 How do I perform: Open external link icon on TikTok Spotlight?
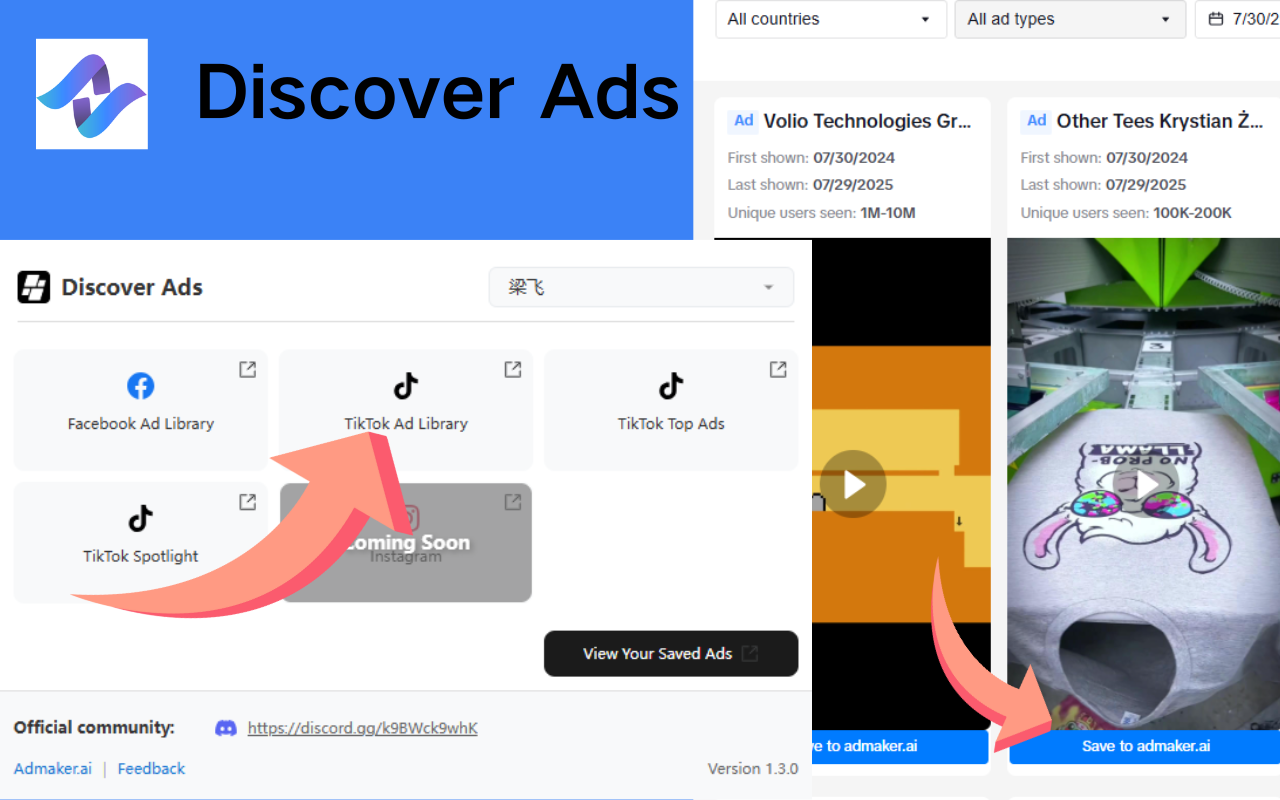tap(247, 502)
